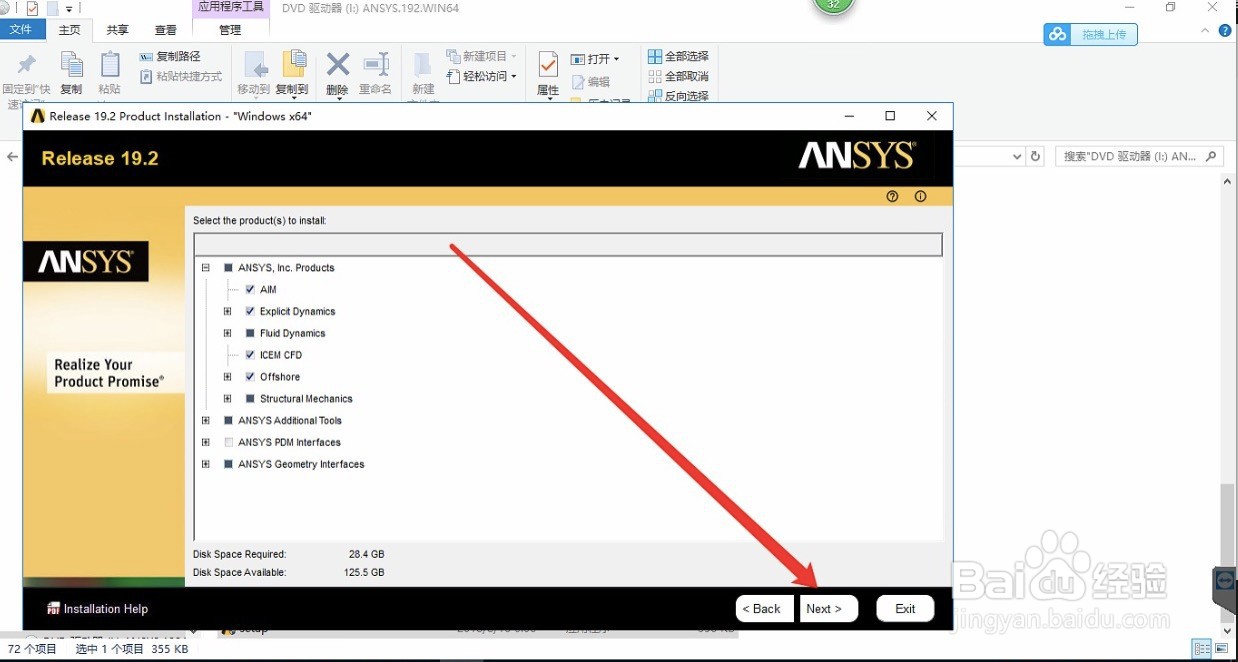Go back with the Back button
Viewport: 1238px width, 662px height.
[x=765, y=609]
